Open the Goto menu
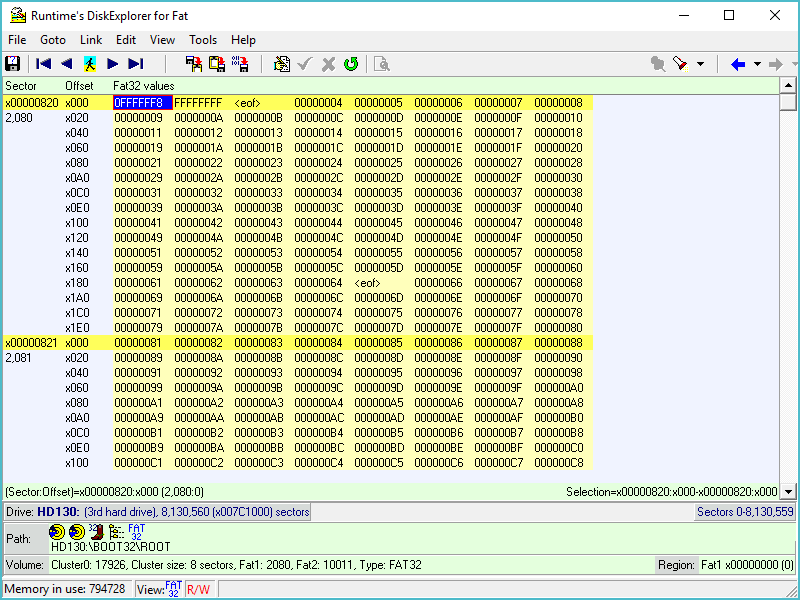The height and width of the screenshot is (600, 800). coord(53,40)
